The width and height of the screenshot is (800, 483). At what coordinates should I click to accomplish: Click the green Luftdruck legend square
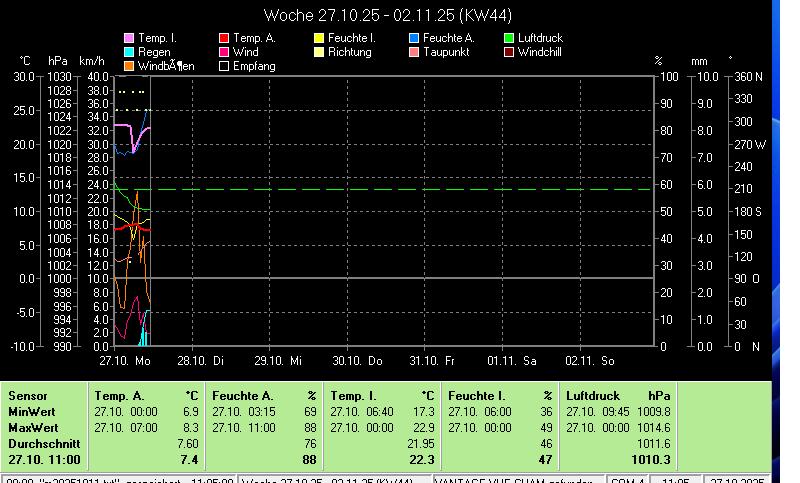pyautogui.click(x=509, y=38)
